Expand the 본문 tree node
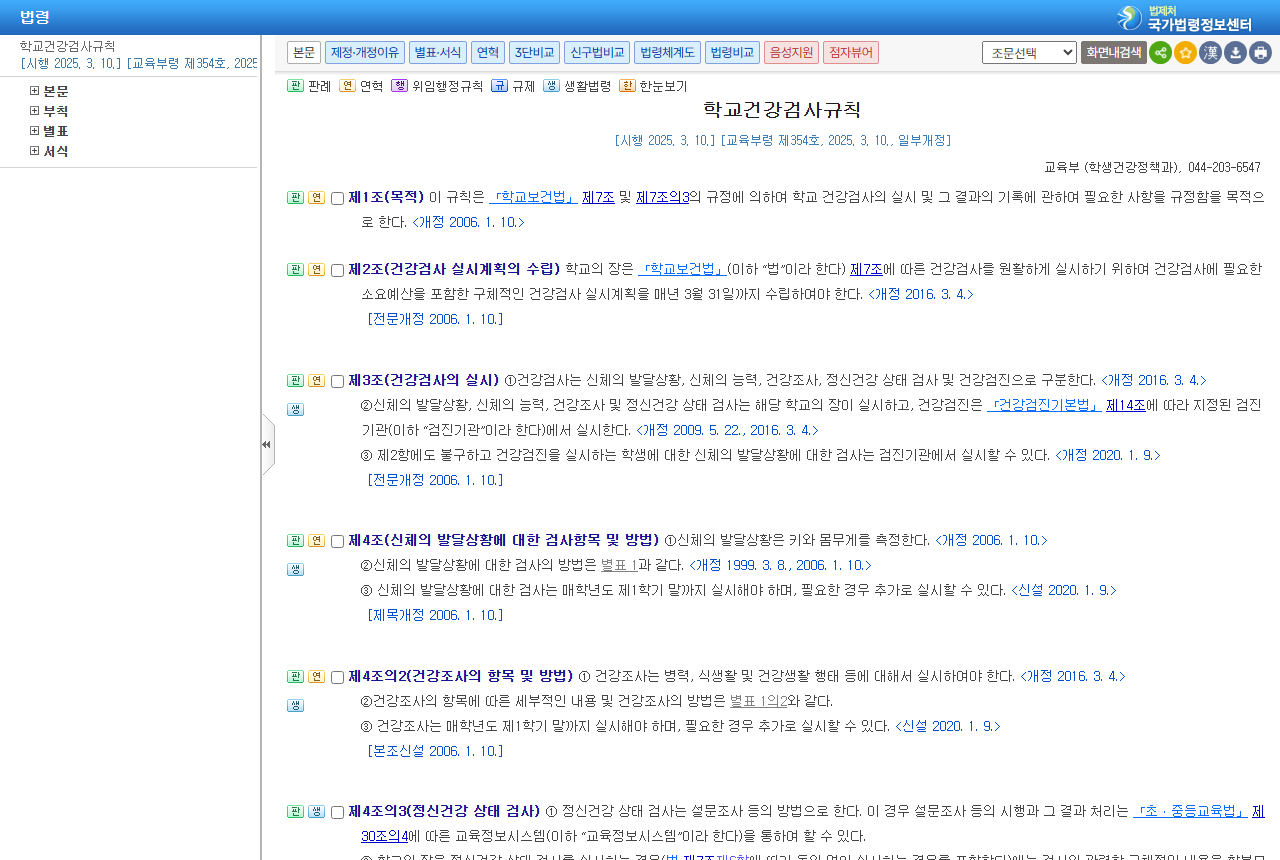Screen dimensions: 1280x860 tap(35, 91)
